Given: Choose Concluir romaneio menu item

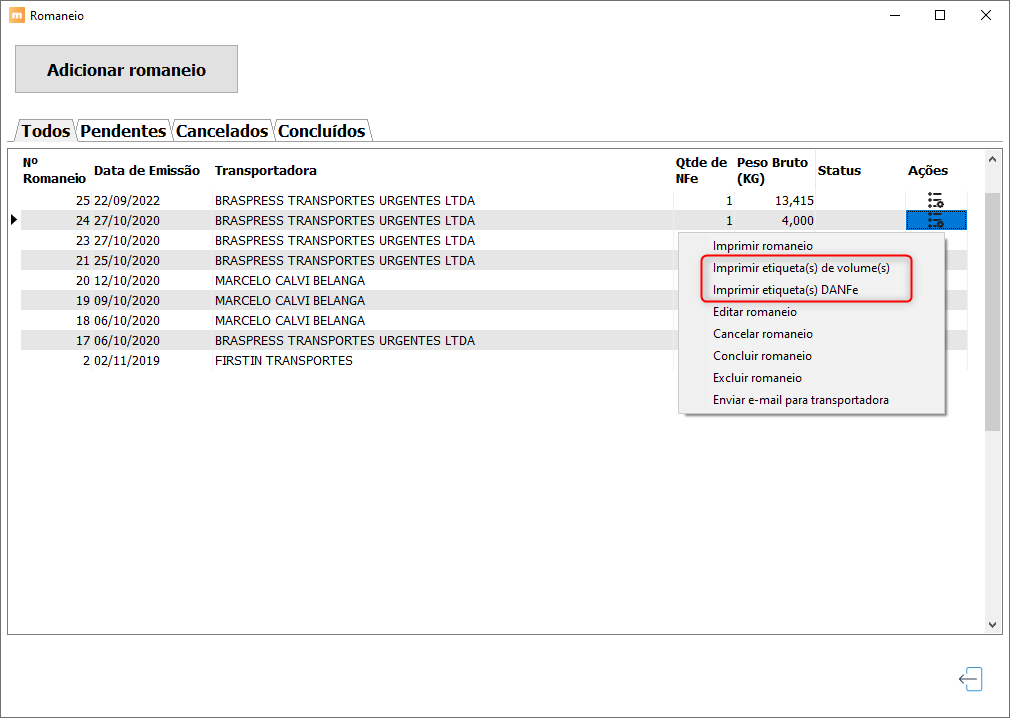Looking at the screenshot, I should point(762,355).
